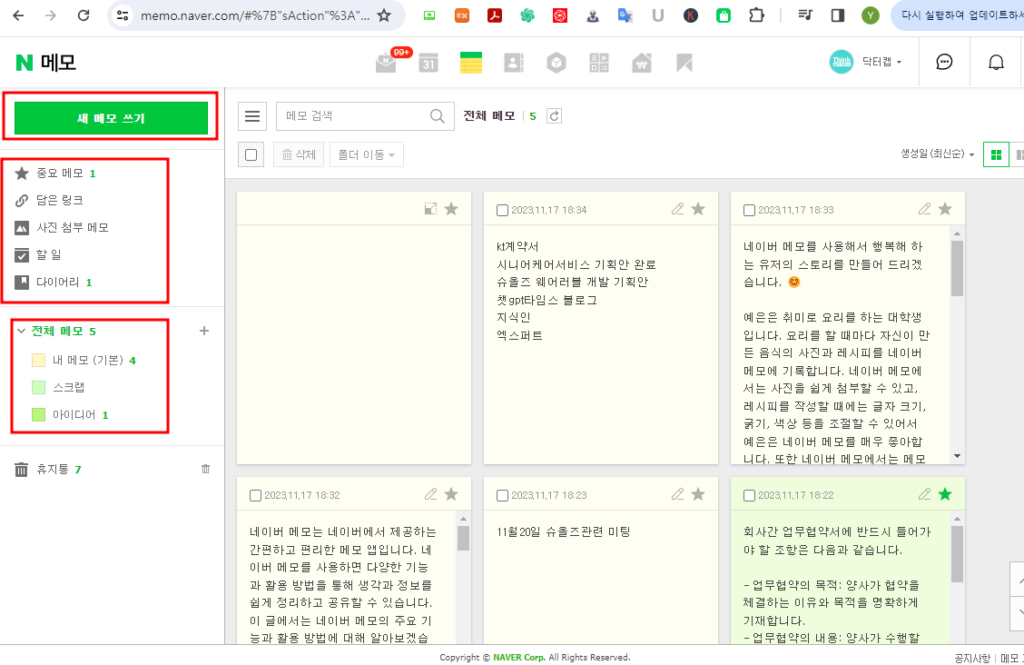Collapse the 전체 메모 folder tree
1024x665 pixels.
[x=22, y=331]
